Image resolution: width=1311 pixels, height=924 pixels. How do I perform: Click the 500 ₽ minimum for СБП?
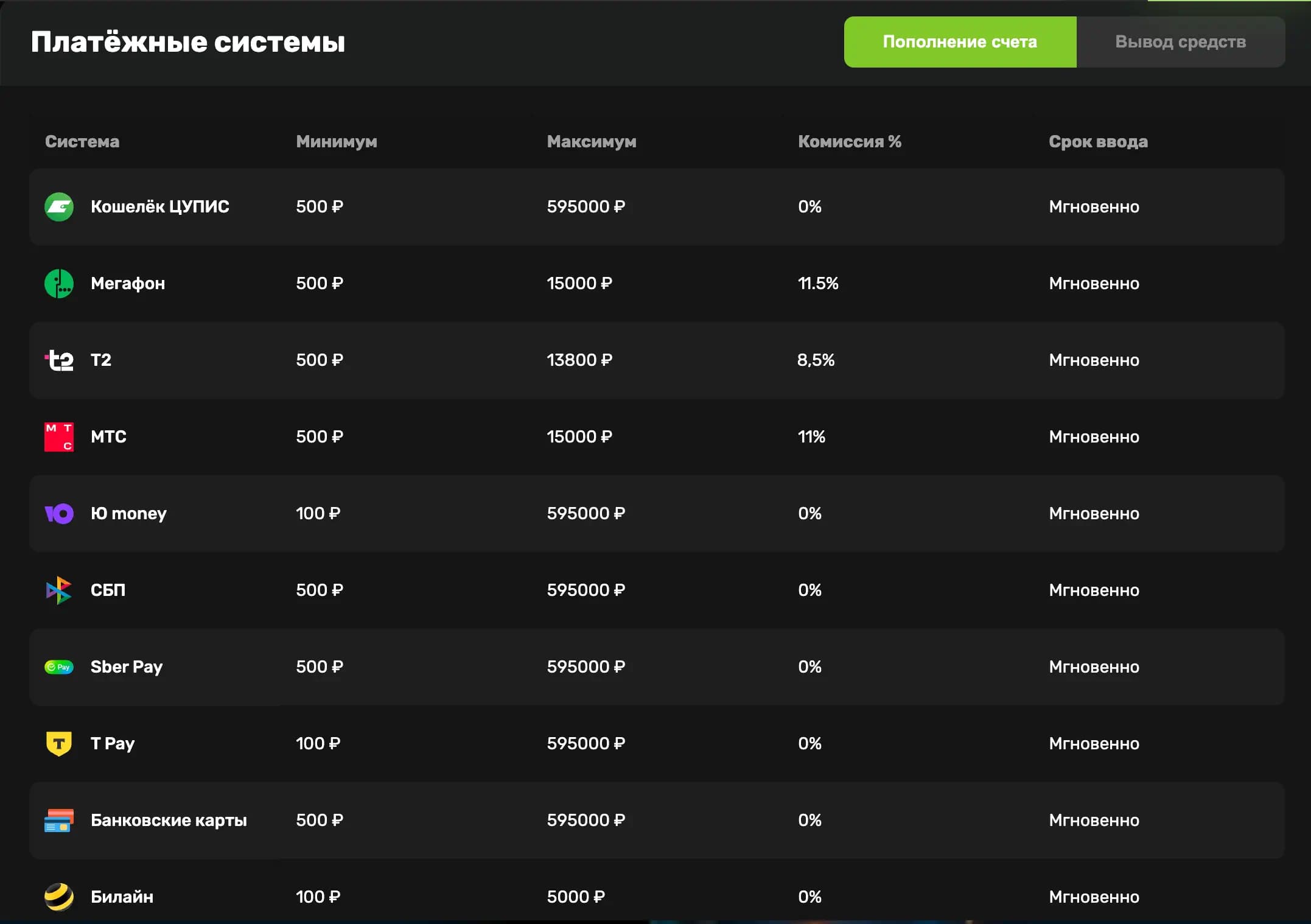(x=320, y=590)
